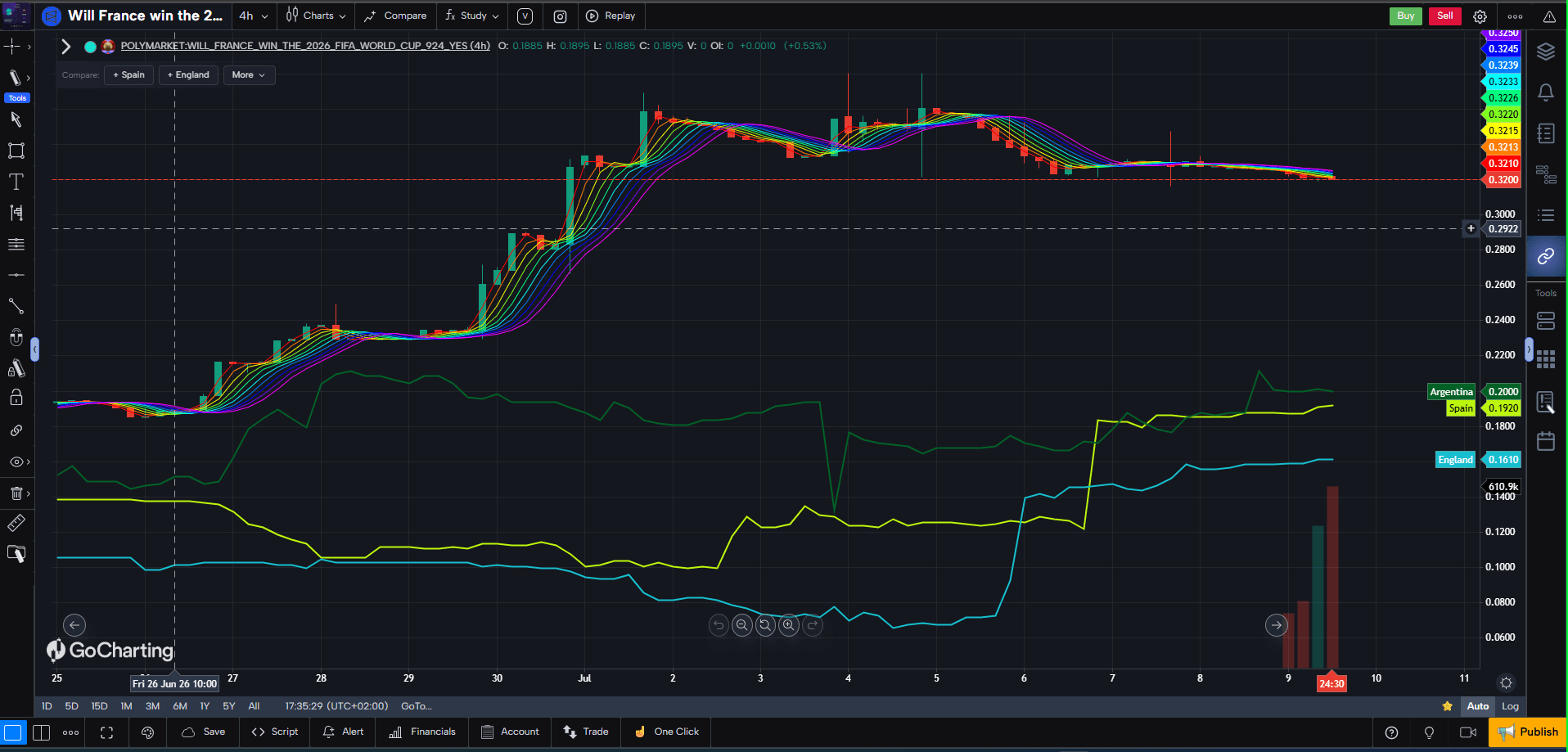Open the watchlist list panel
The image size is (1568, 752).
coord(1545,215)
